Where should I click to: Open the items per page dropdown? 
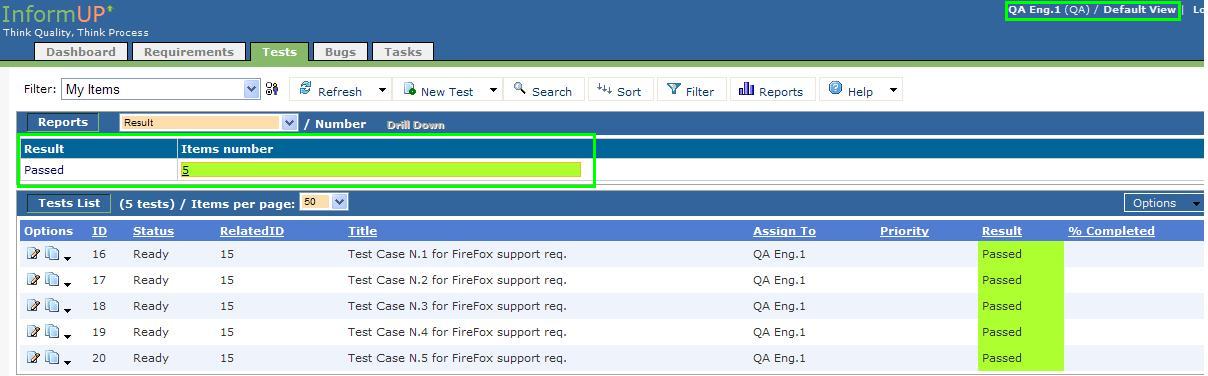(x=323, y=202)
